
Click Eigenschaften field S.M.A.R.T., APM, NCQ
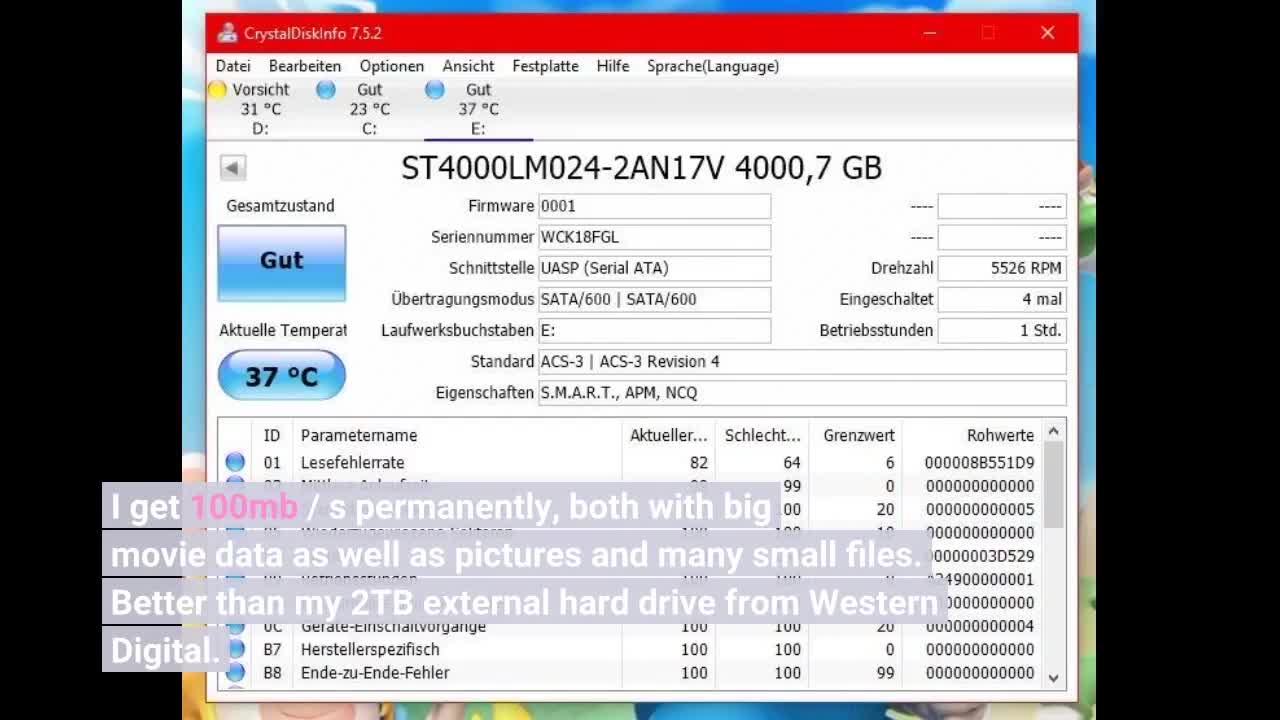point(802,392)
